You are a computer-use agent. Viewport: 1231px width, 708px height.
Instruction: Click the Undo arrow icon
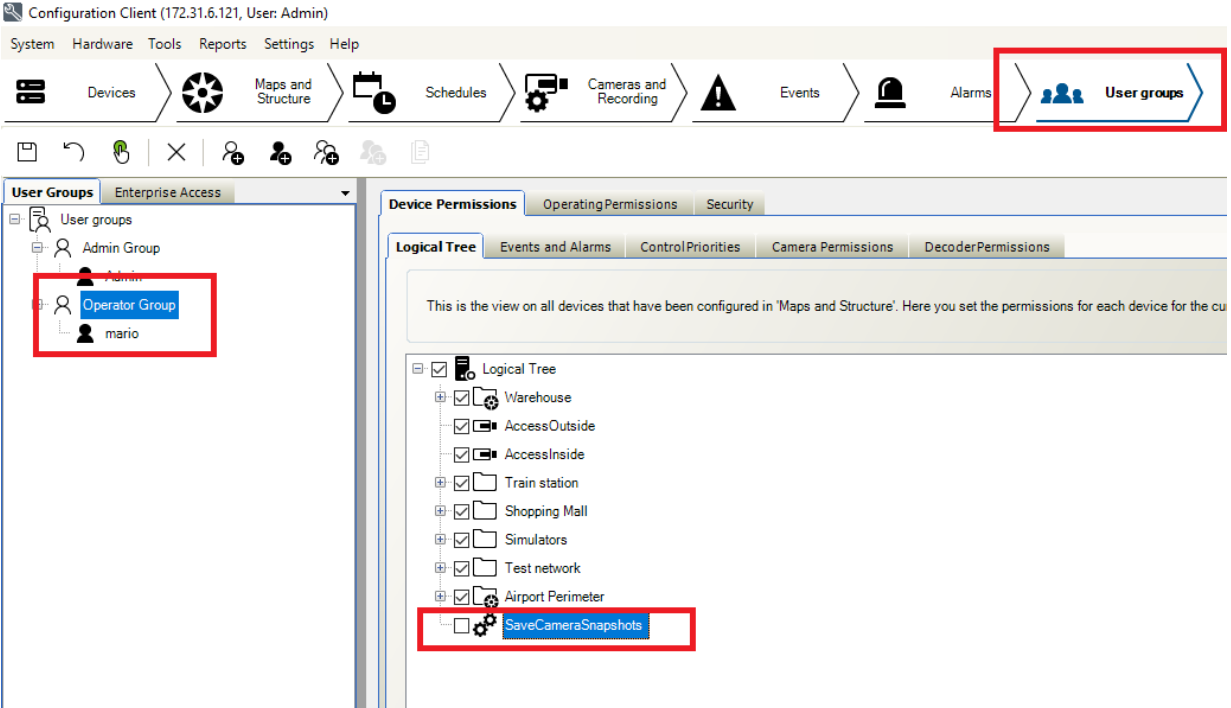(x=74, y=152)
